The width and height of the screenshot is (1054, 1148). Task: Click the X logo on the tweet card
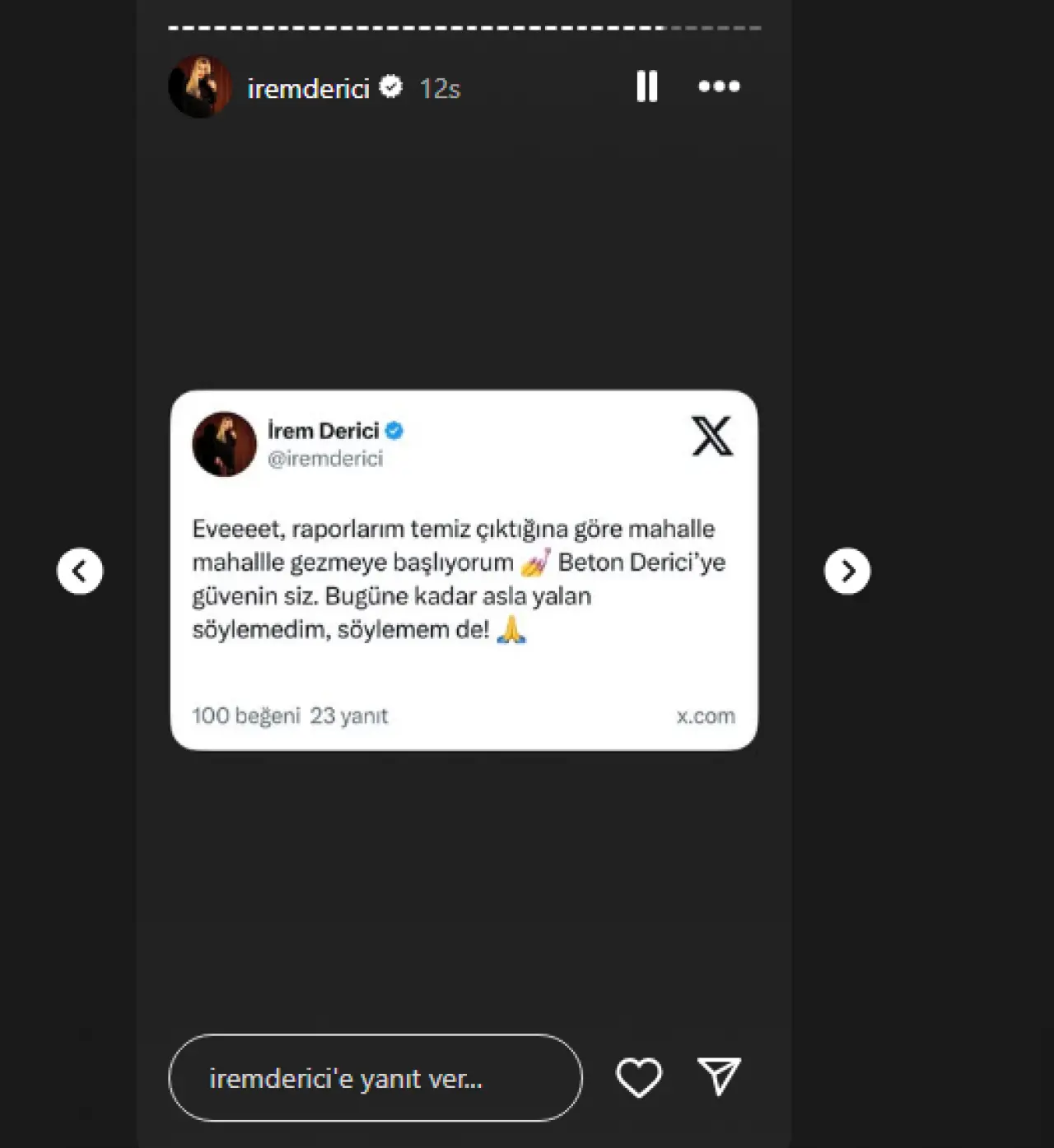coord(712,436)
